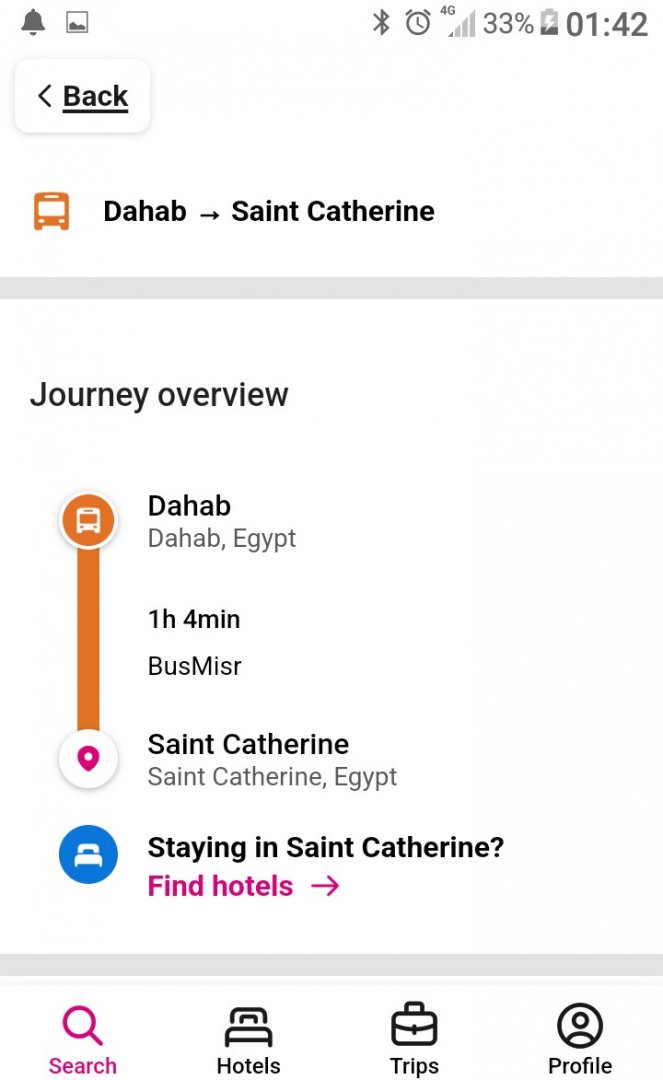Open the Profile tab
Image resolution: width=663 pixels, height=1080 pixels.
point(580,1040)
